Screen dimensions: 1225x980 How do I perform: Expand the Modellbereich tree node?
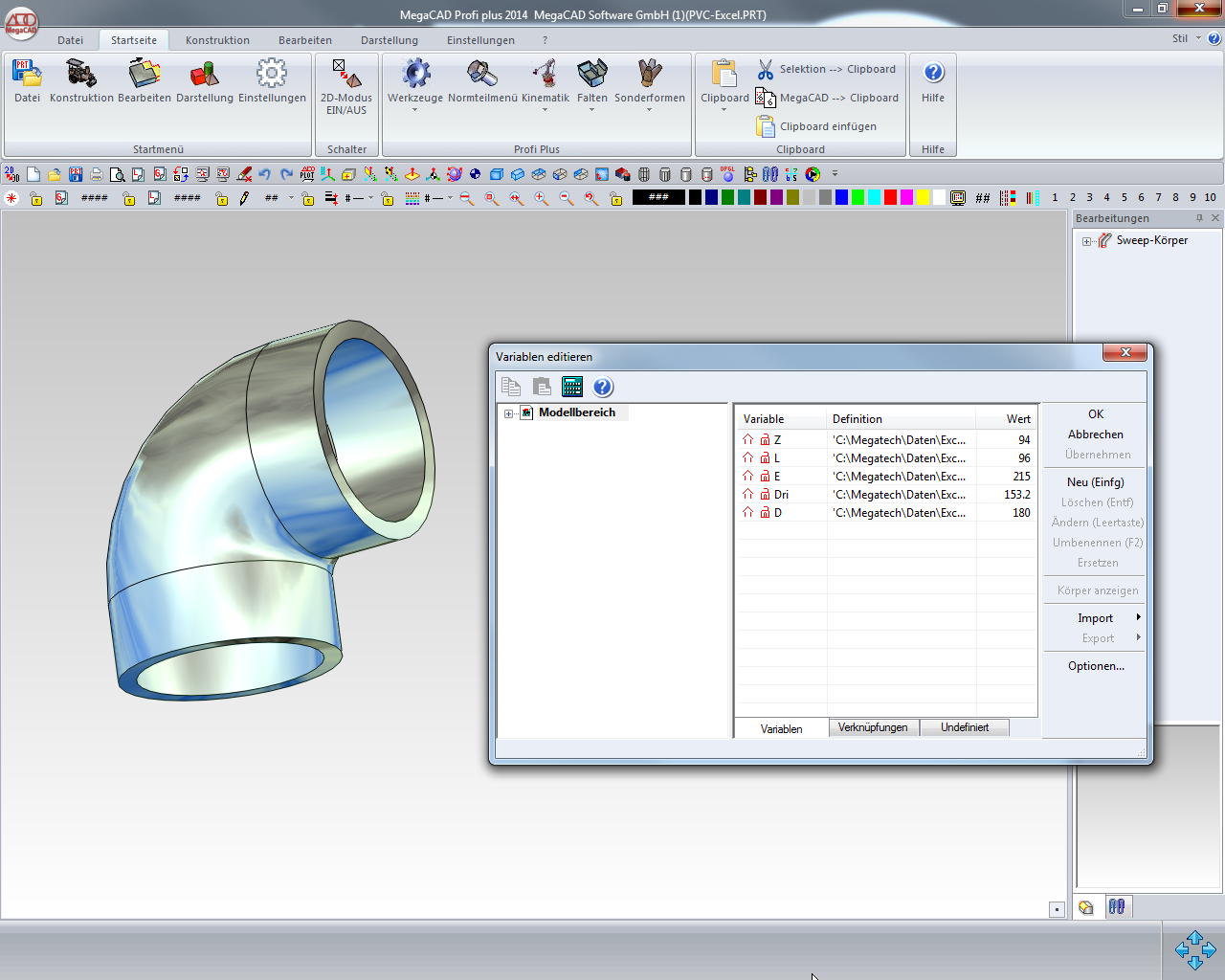509,413
